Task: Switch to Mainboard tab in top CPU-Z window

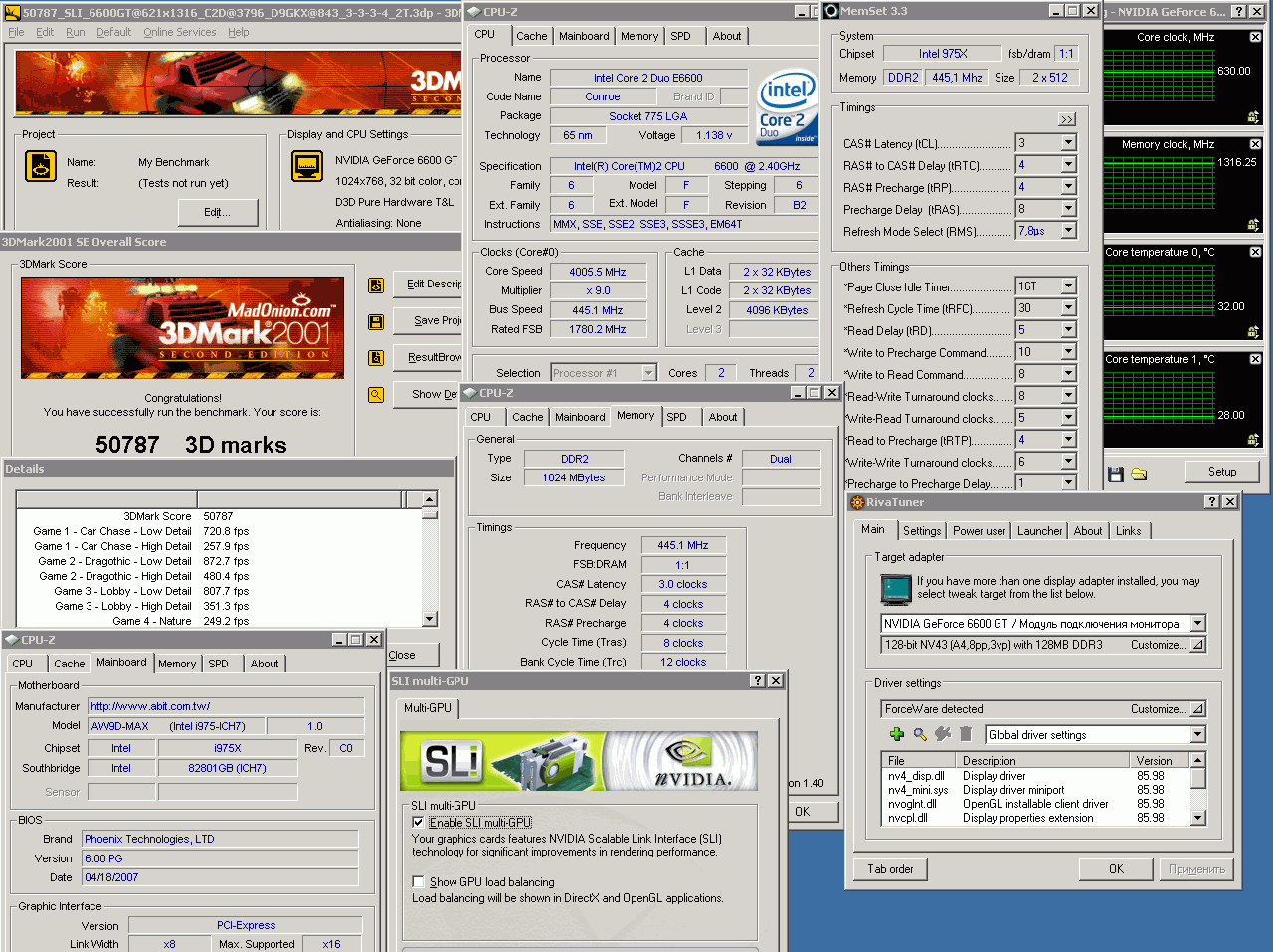Action: pos(584,36)
